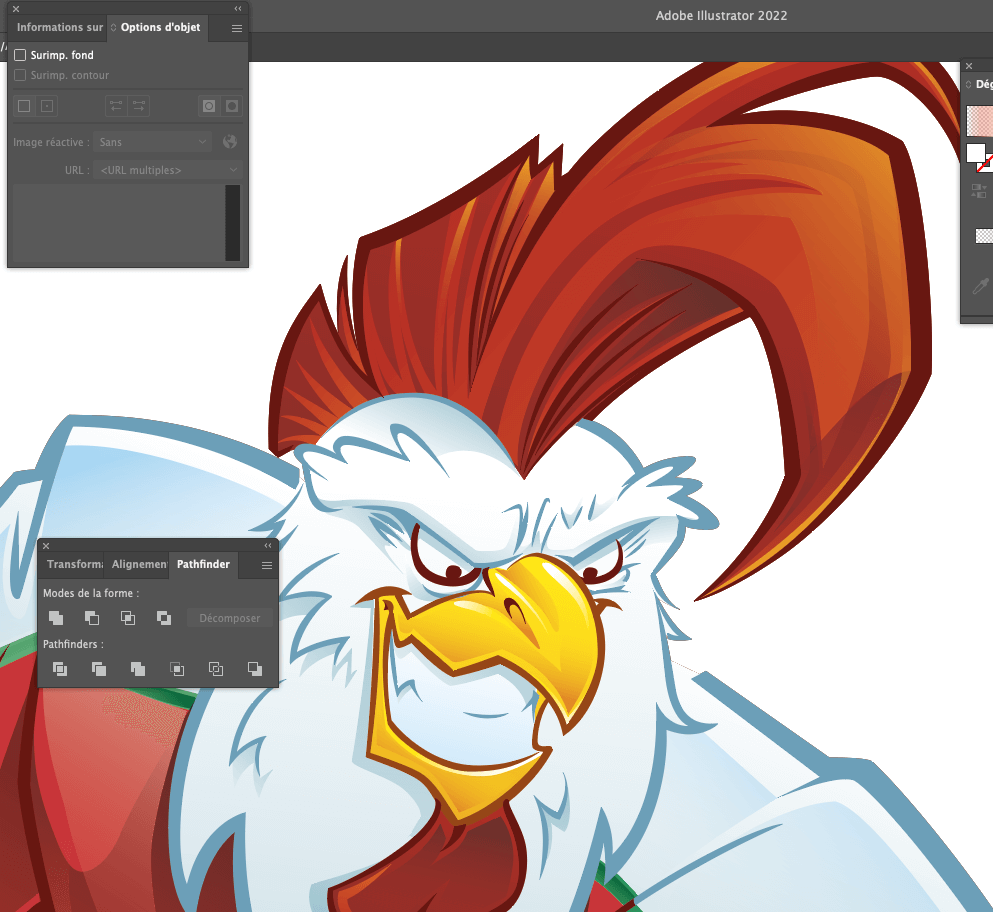Switch to the Alignement tab

pyautogui.click(x=139, y=565)
